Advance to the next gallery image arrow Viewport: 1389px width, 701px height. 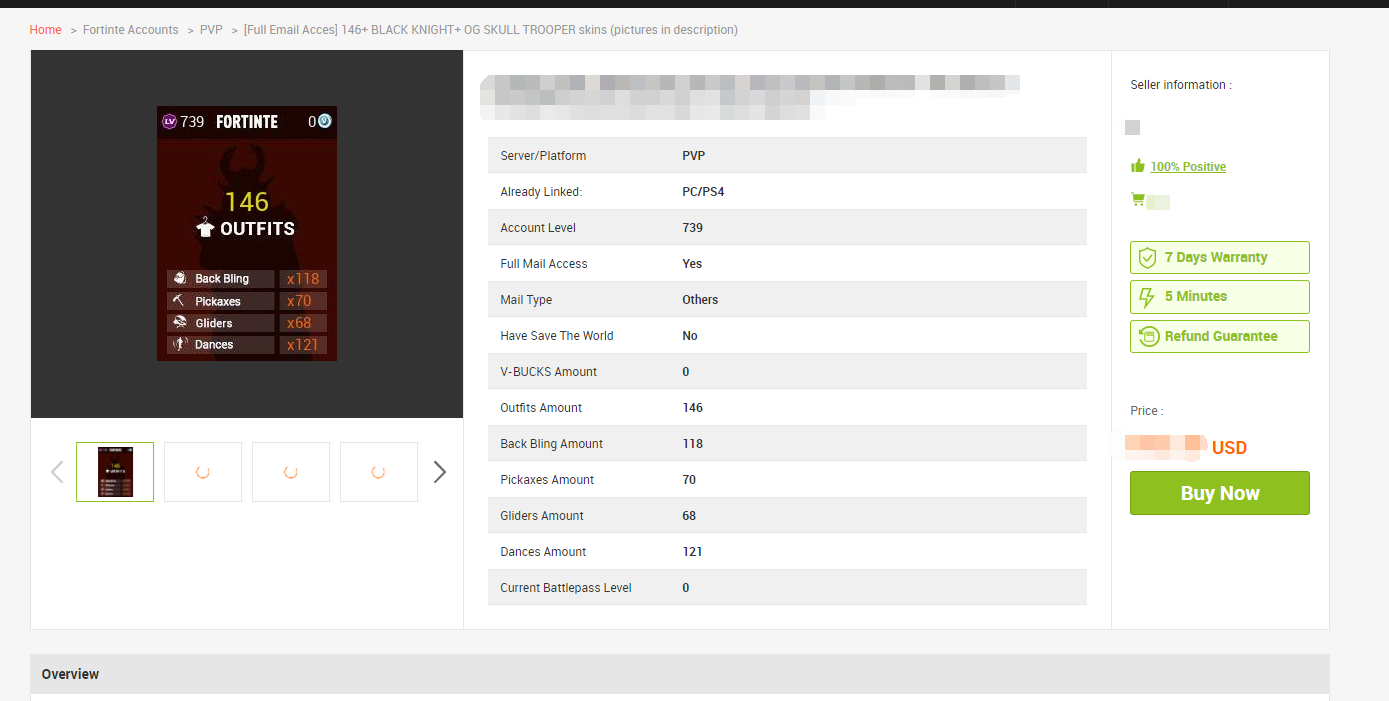[x=439, y=472]
